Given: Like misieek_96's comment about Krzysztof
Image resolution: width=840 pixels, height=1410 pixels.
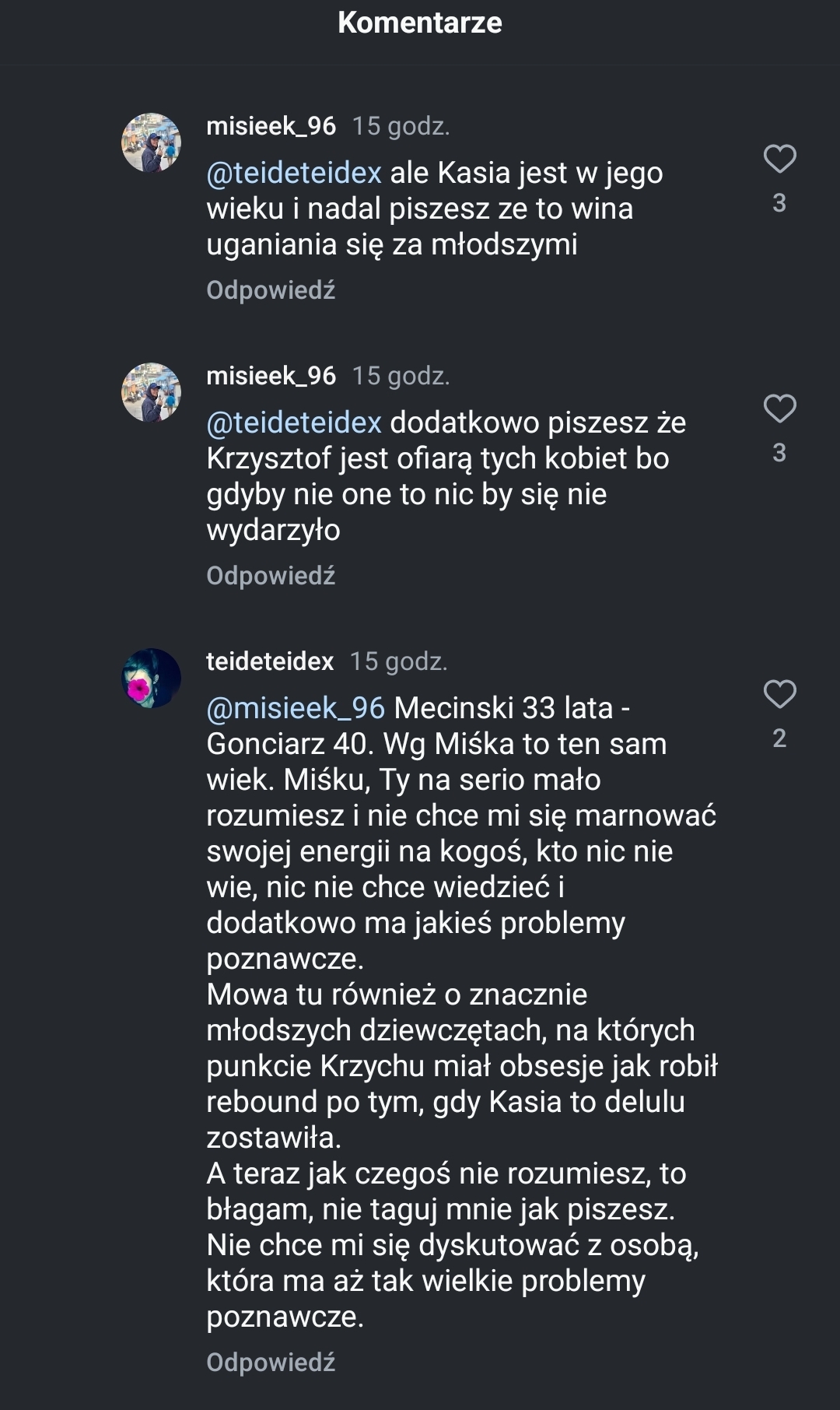Looking at the screenshot, I should point(779,409).
